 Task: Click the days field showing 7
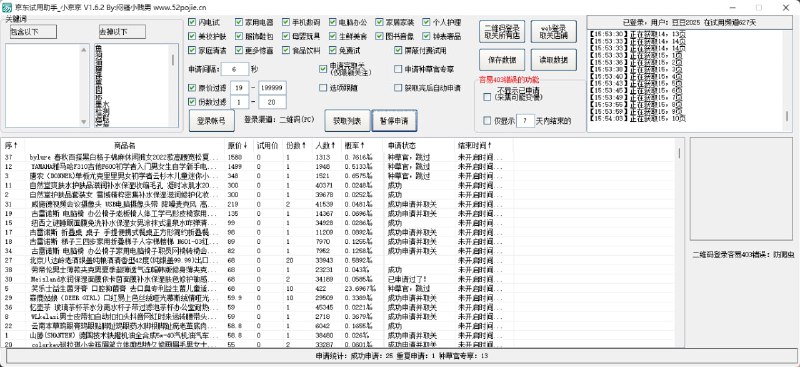525,121
